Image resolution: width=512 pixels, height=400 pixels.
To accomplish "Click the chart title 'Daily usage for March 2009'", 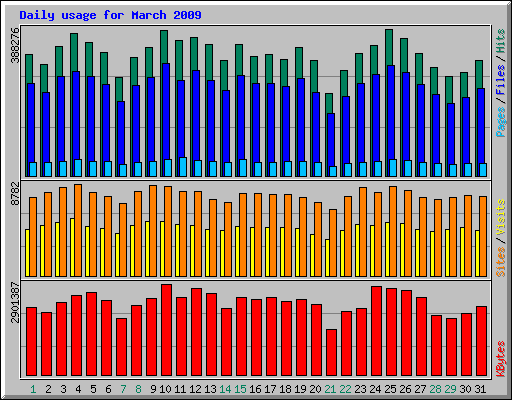I will pyautogui.click(x=110, y=15).
